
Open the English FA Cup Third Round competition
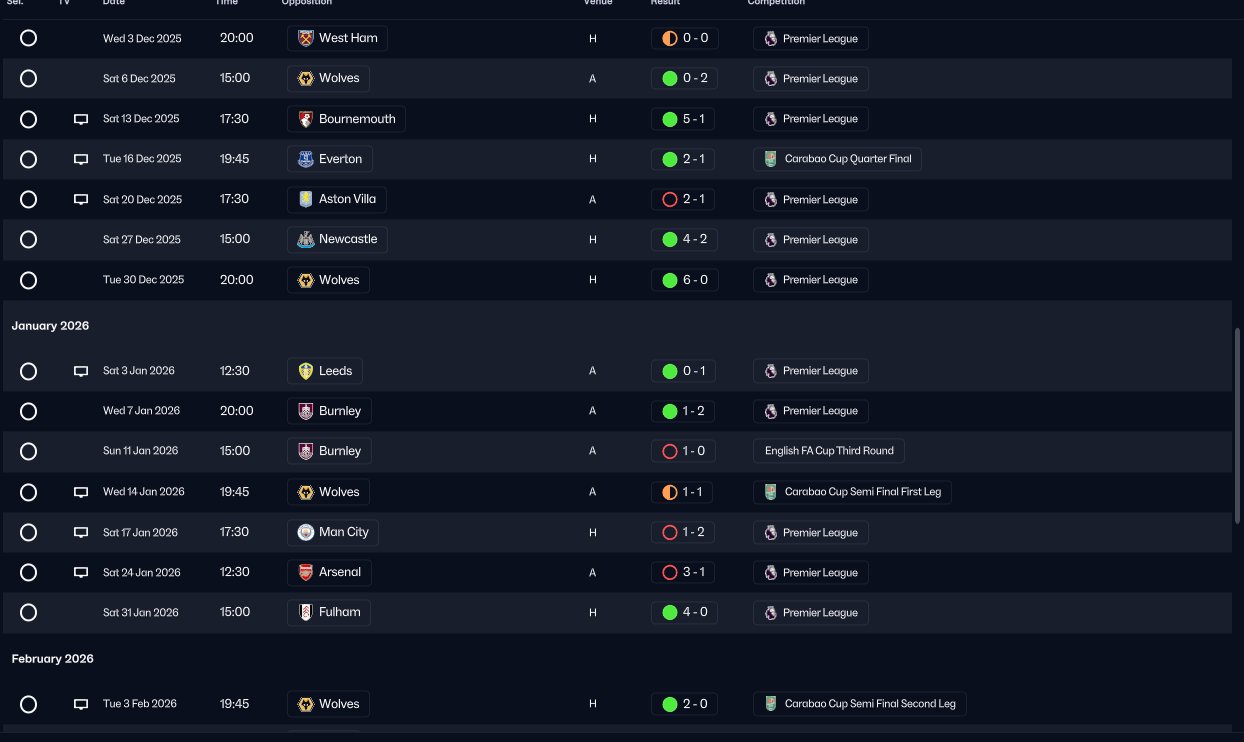click(829, 451)
